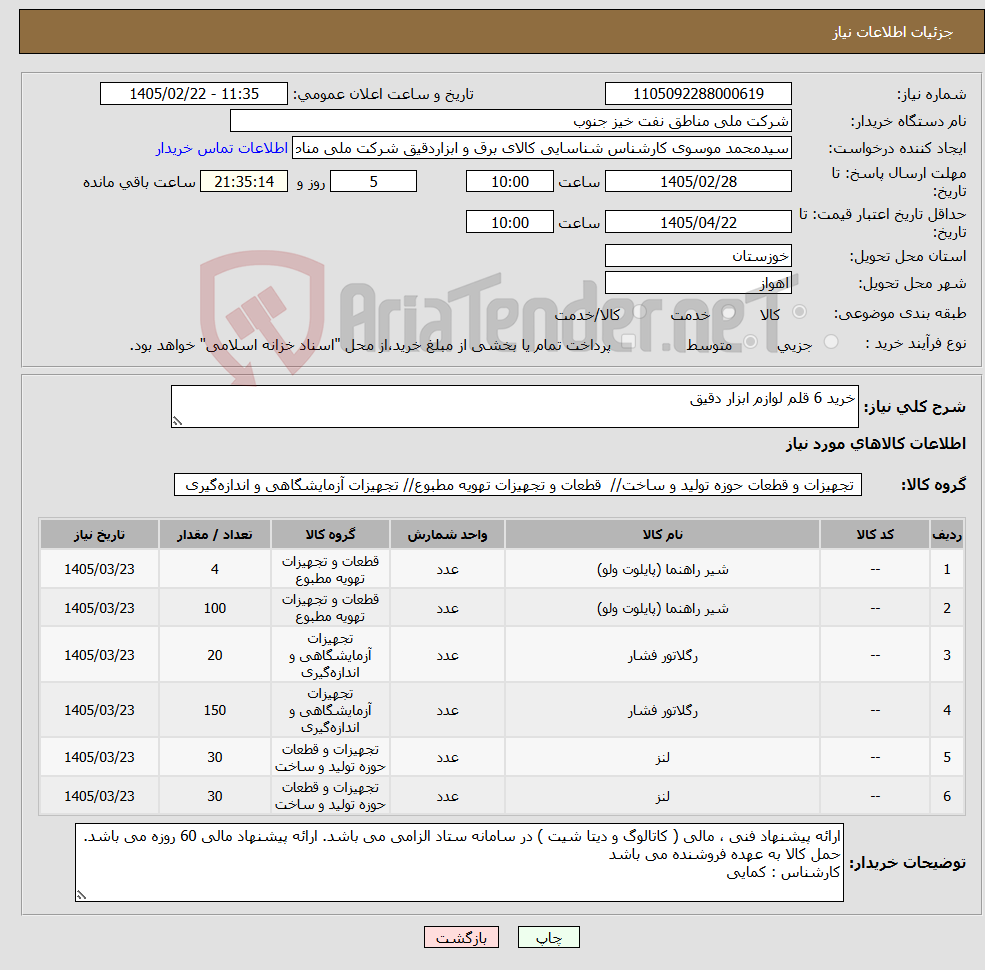Click the واحد شمارش column header
Image resolution: width=985 pixels, height=970 pixels.
pyautogui.click(x=447, y=534)
